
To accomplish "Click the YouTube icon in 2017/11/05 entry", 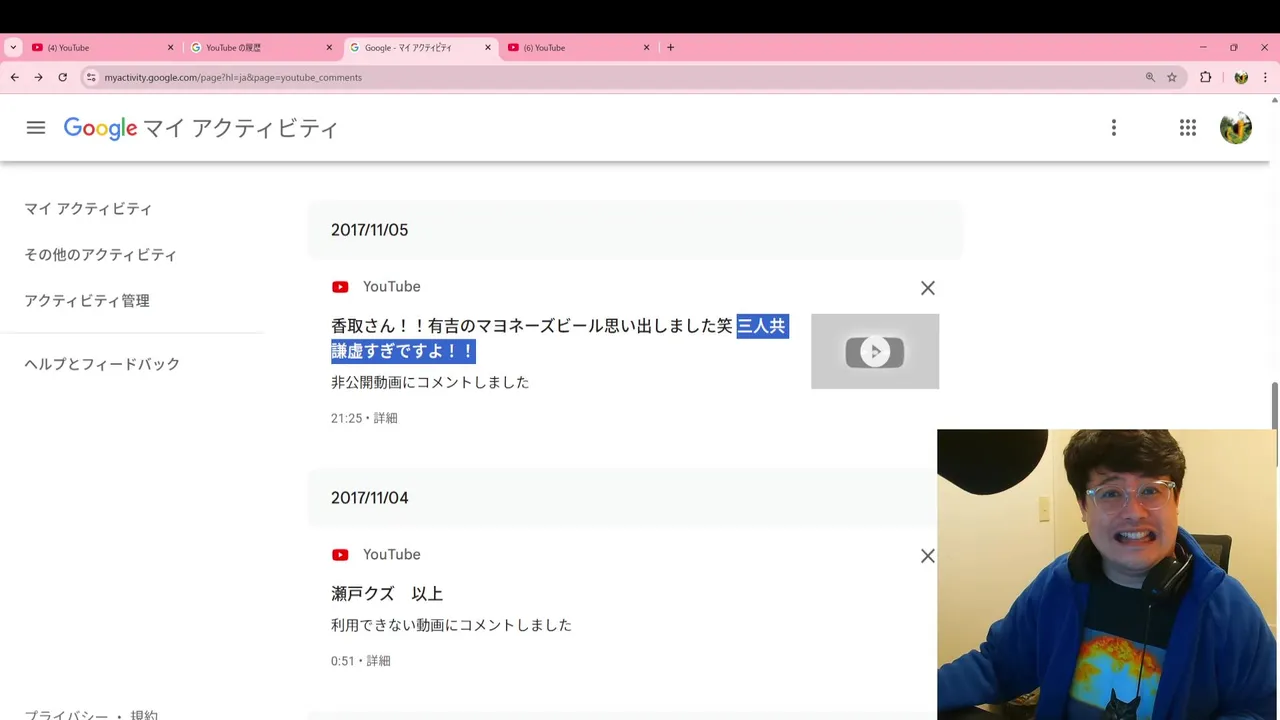I will [x=340, y=287].
